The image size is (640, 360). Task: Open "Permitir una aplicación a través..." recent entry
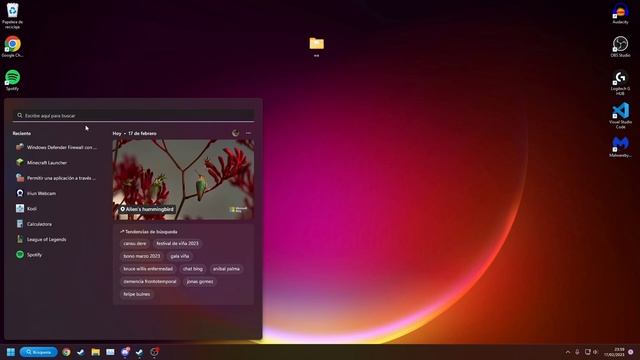coord(57,178)
